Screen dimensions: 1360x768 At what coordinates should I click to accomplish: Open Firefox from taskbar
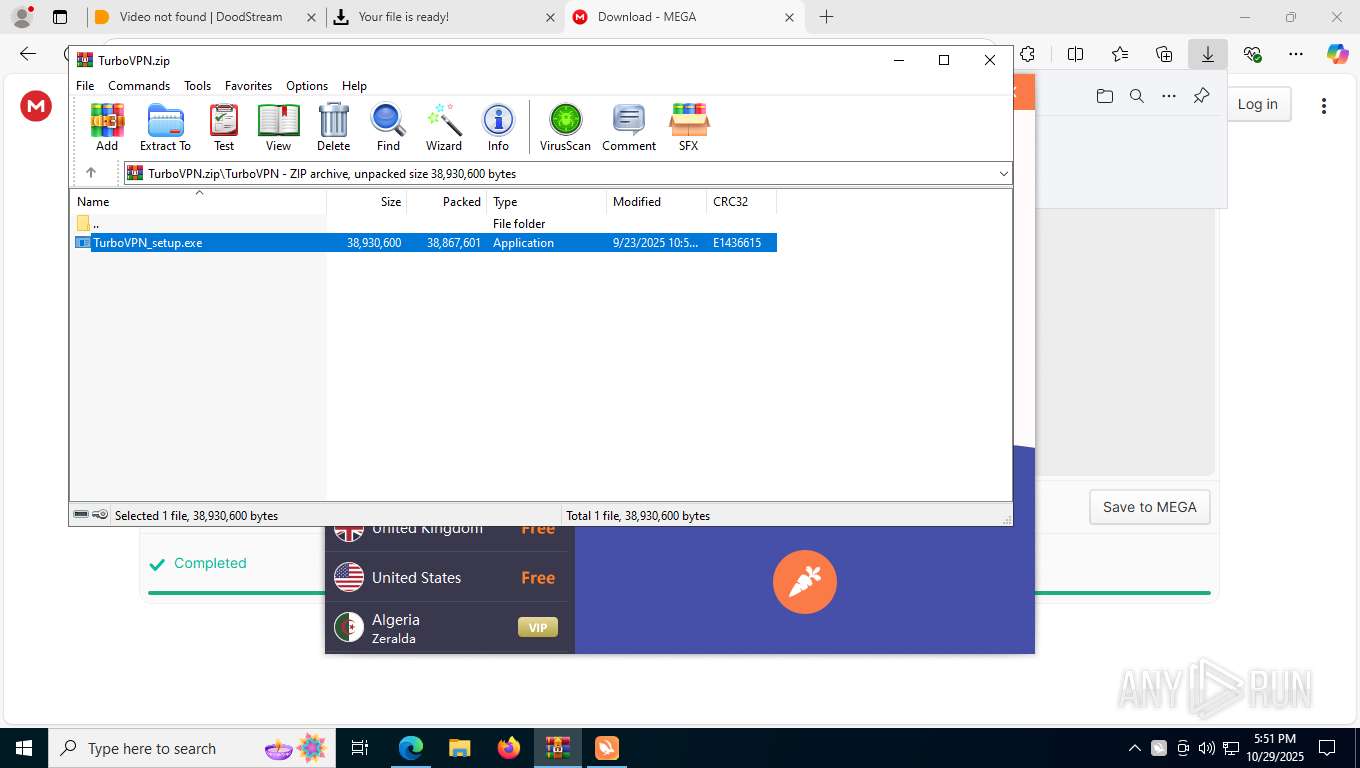click(x=509, y=748)
